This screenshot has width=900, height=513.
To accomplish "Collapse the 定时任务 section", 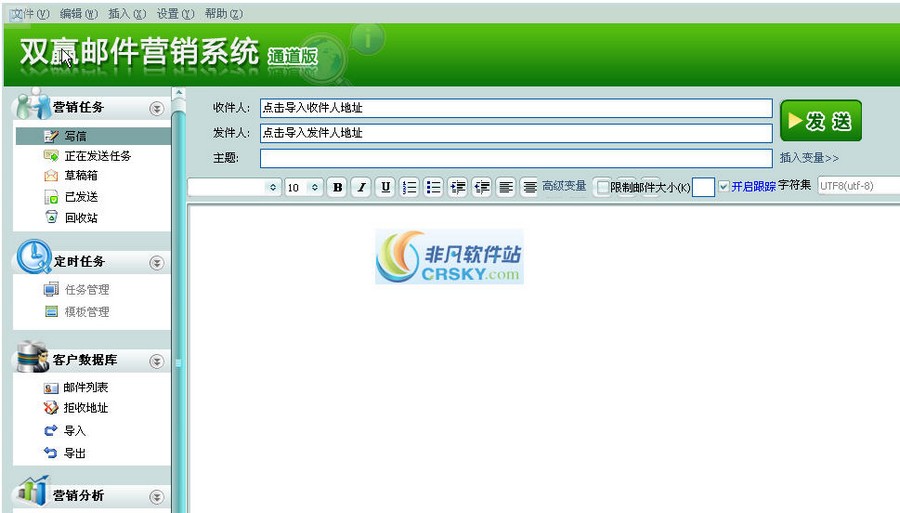I will [156, 263].
